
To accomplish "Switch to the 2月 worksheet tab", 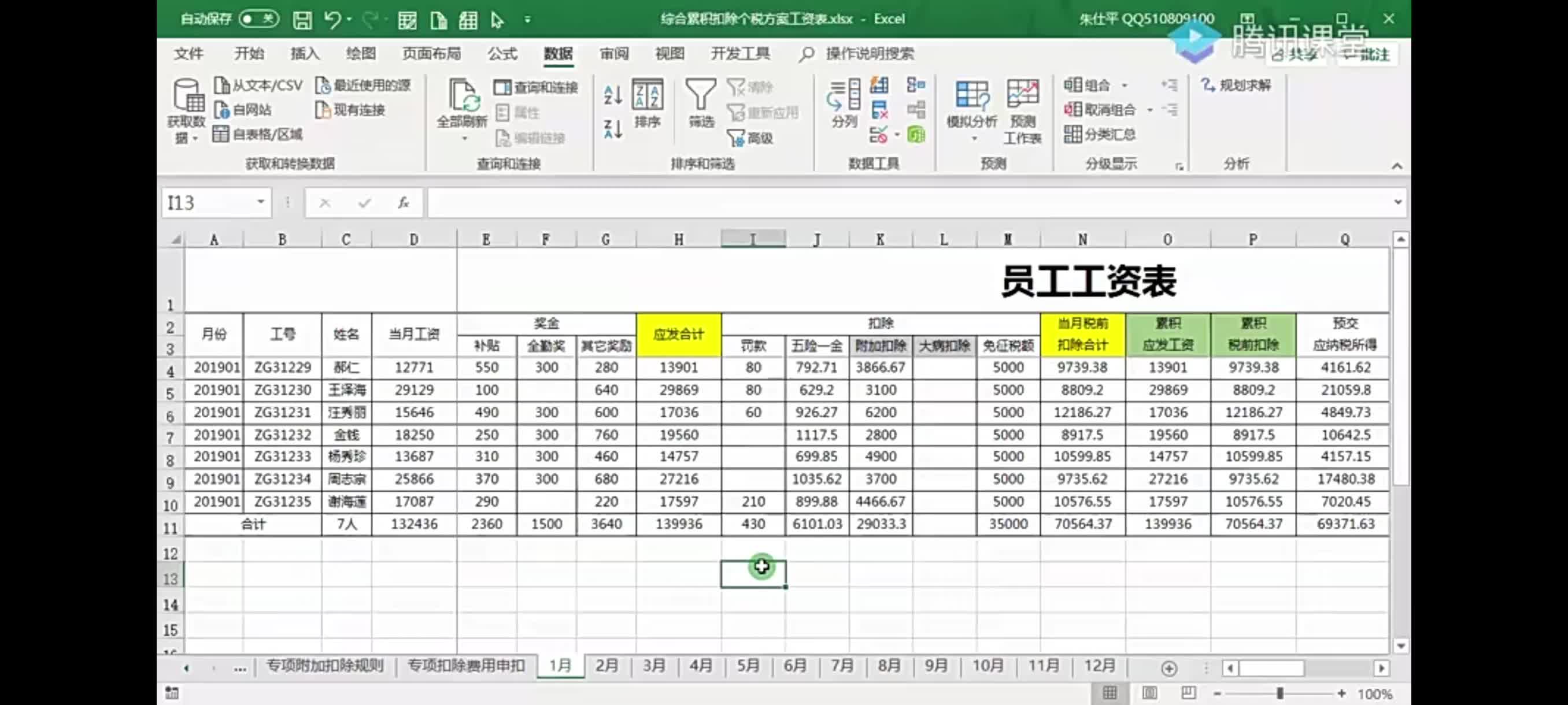I will click(607, 666).
